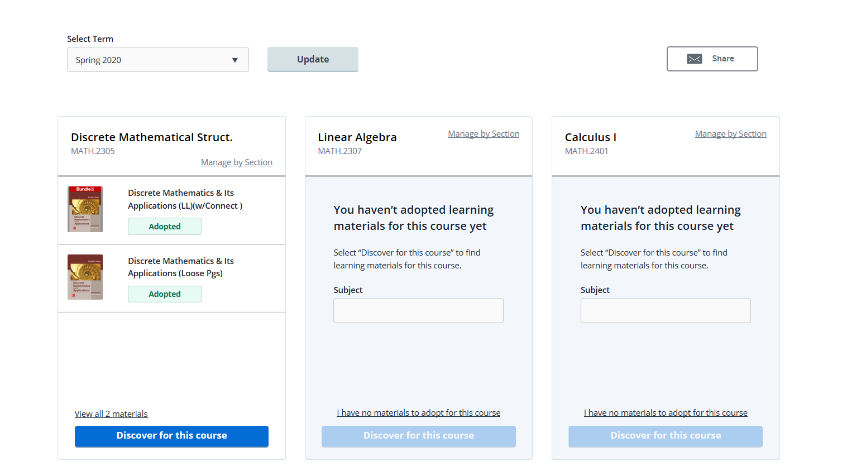The height and width of the screenshot is (476, 847).
Task: Click Adopted badge on Loose Pgs book
Action: point(165,294)
